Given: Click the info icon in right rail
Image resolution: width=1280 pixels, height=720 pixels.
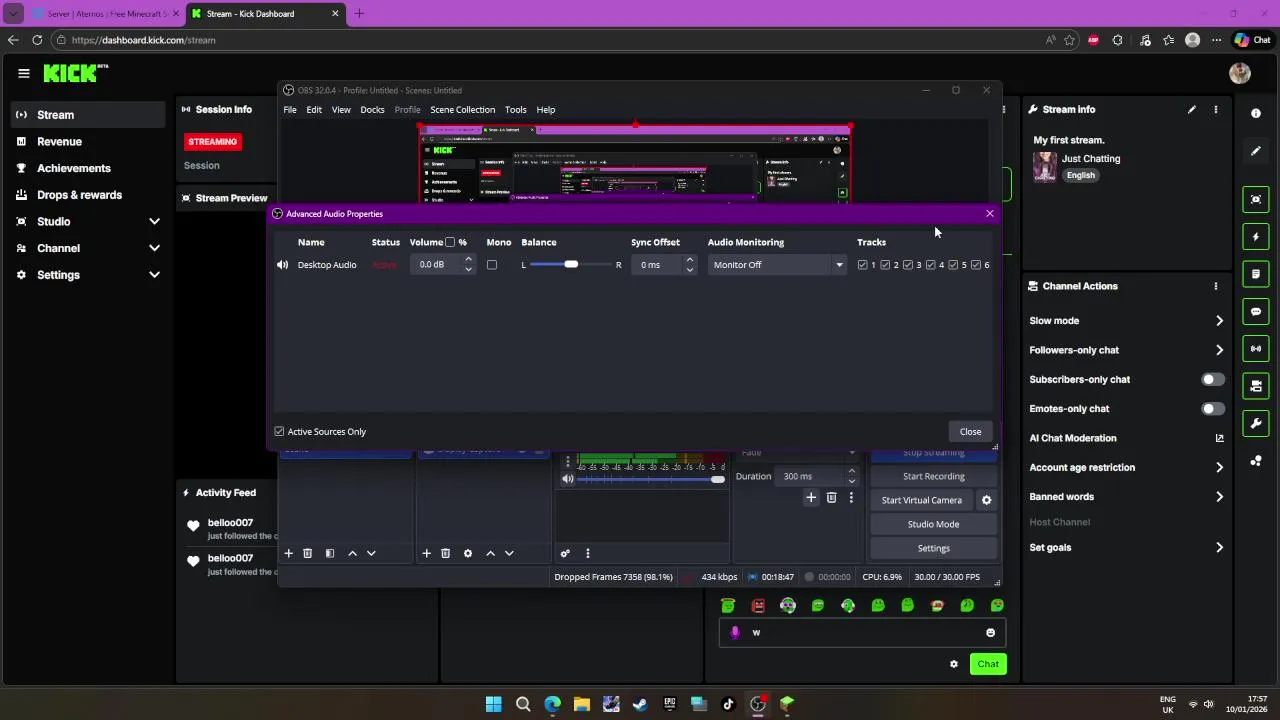Looking at the screenshot, I should click(x=1256, y=113).
